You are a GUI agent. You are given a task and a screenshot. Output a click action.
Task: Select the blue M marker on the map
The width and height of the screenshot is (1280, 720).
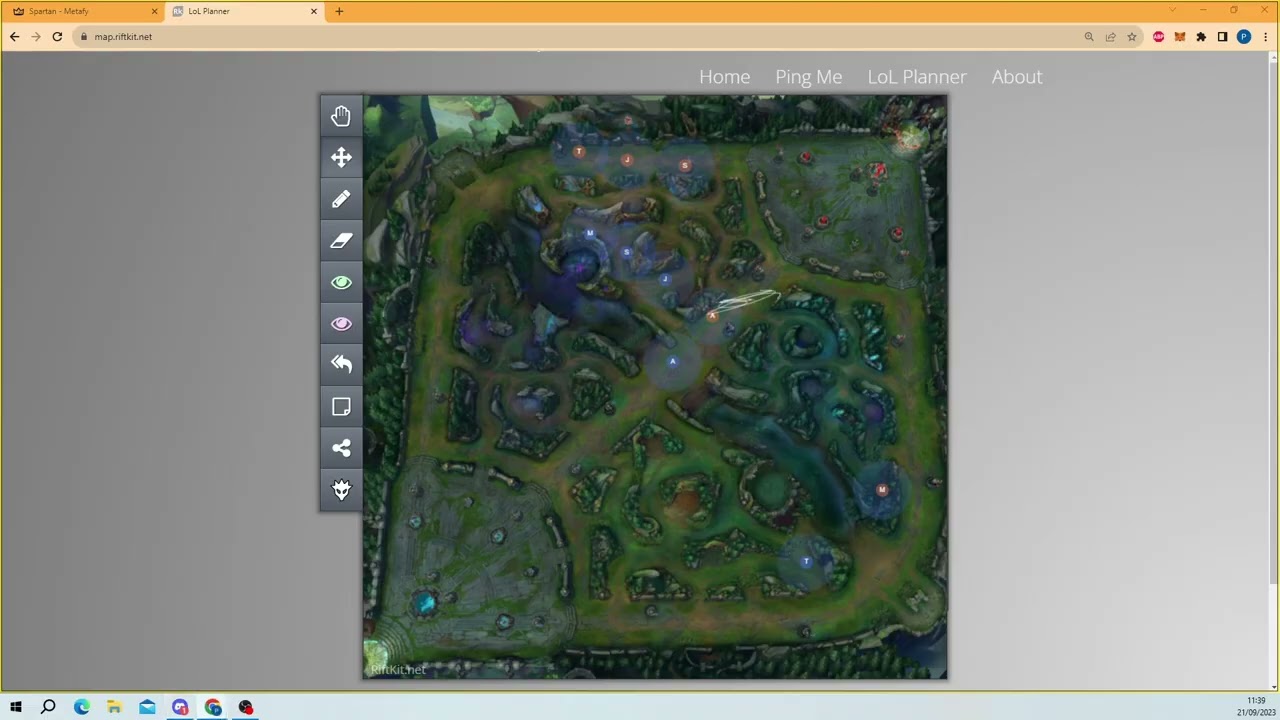pos(590,234)
